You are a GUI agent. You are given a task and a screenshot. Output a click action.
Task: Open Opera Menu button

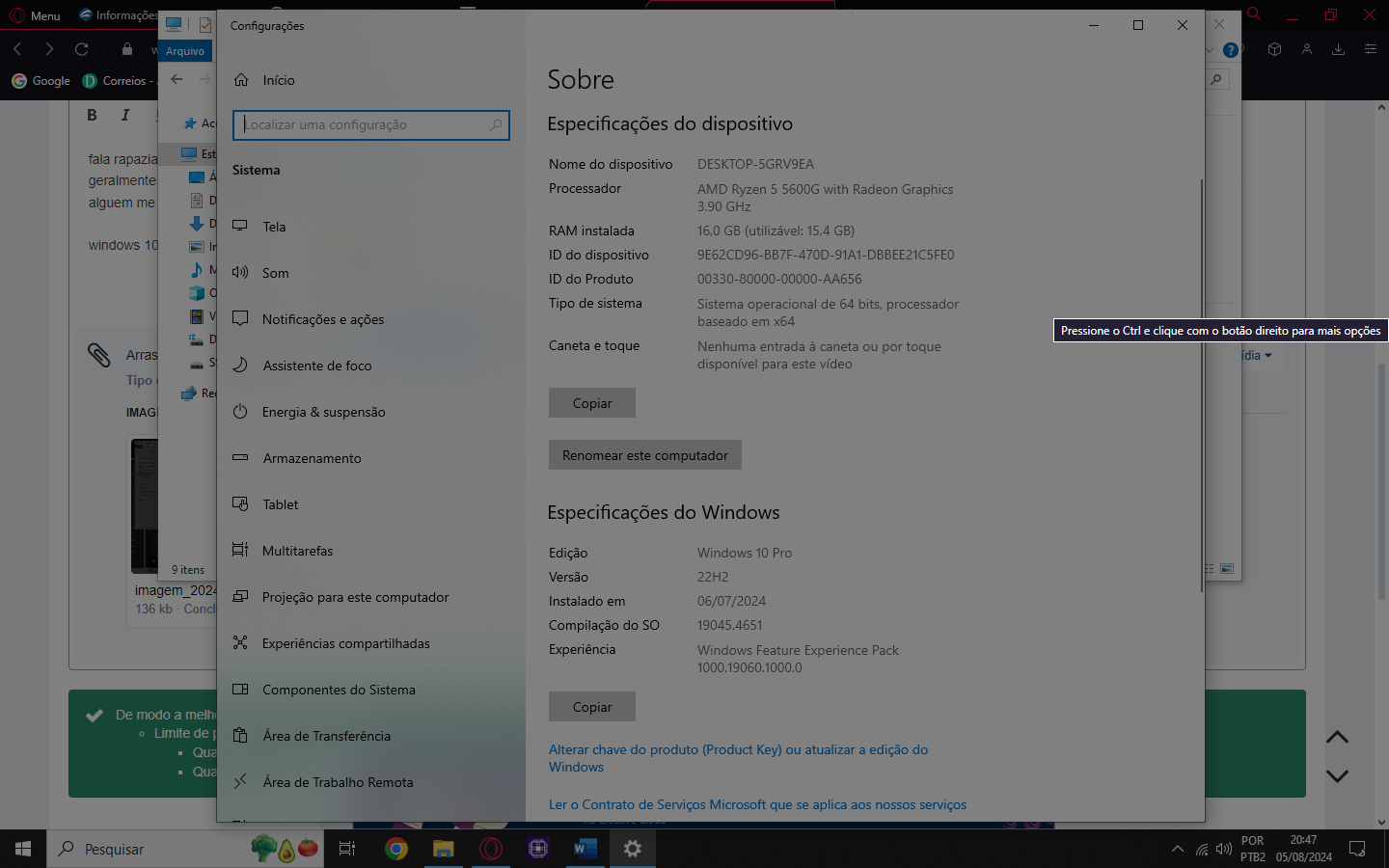[36, 15]
